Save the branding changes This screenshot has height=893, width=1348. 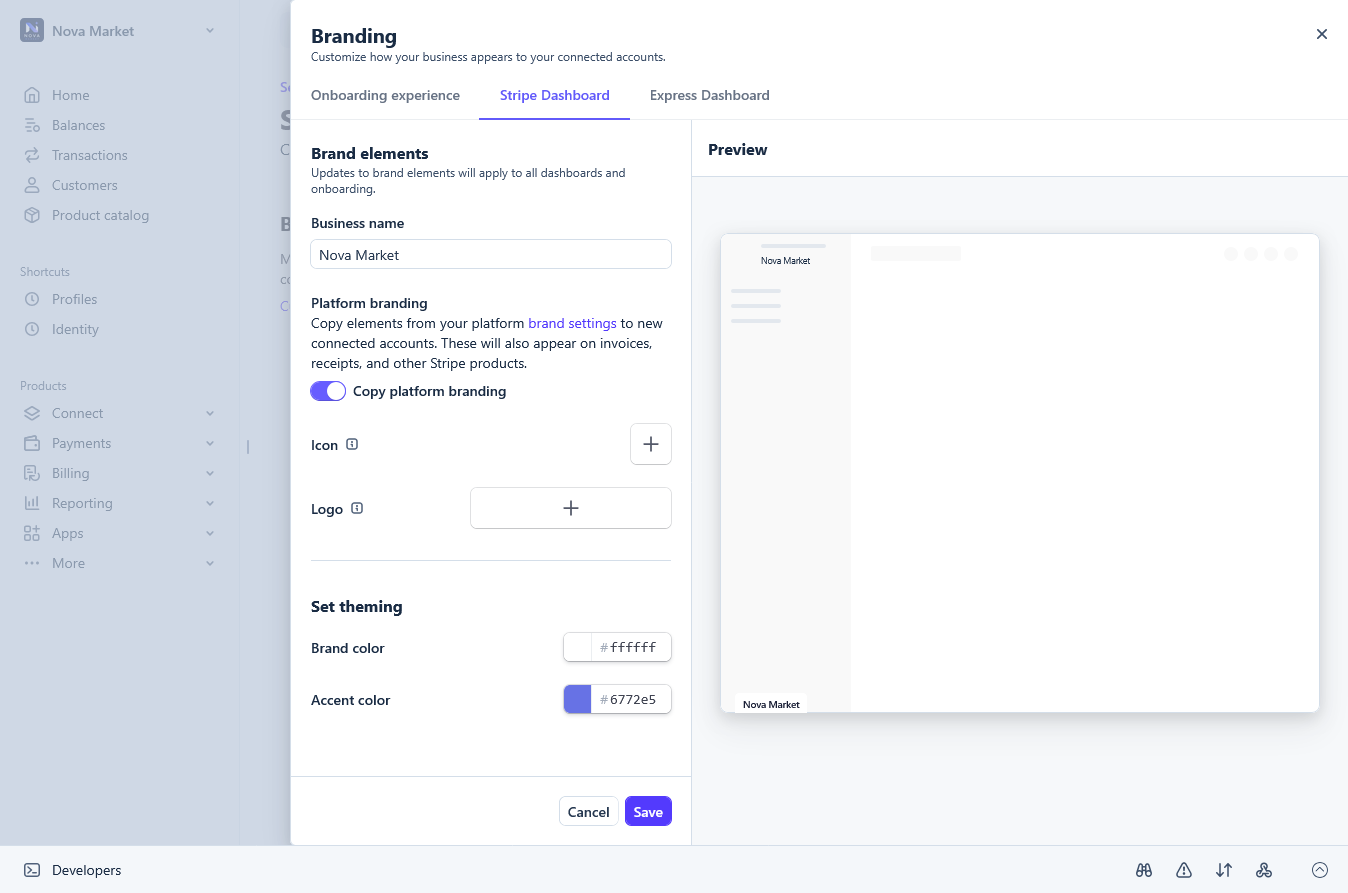(648, 812)
